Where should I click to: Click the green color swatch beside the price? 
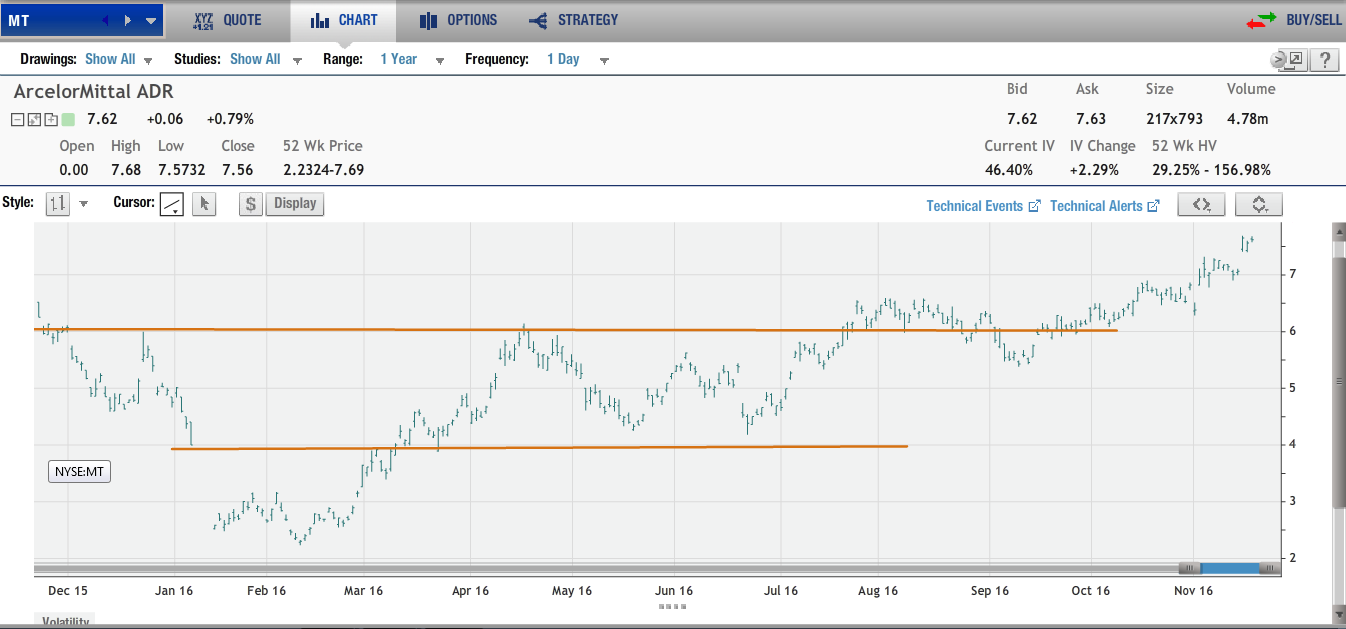click(x=68, y=120)
